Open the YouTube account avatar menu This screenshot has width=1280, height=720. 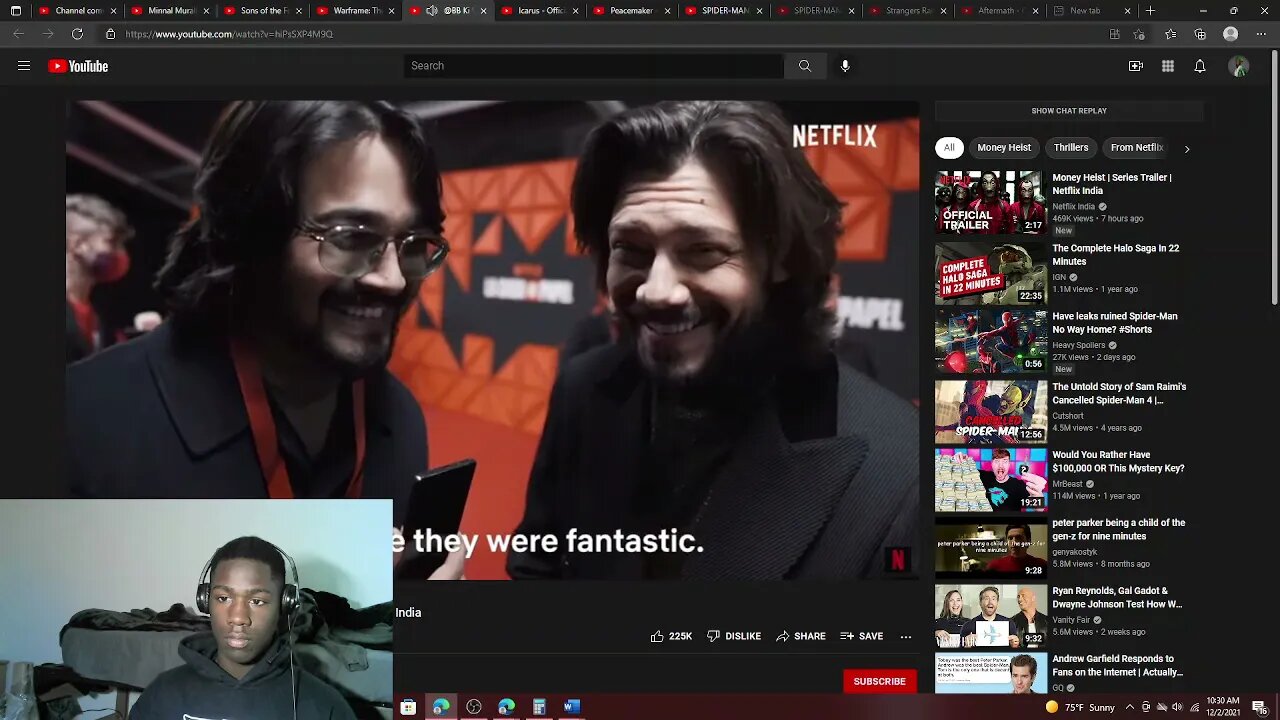pos(1239,66)
